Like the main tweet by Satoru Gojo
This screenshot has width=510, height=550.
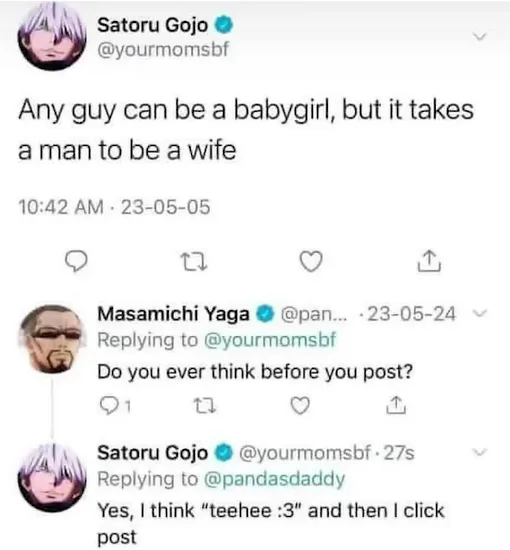[x=311, y=262]
